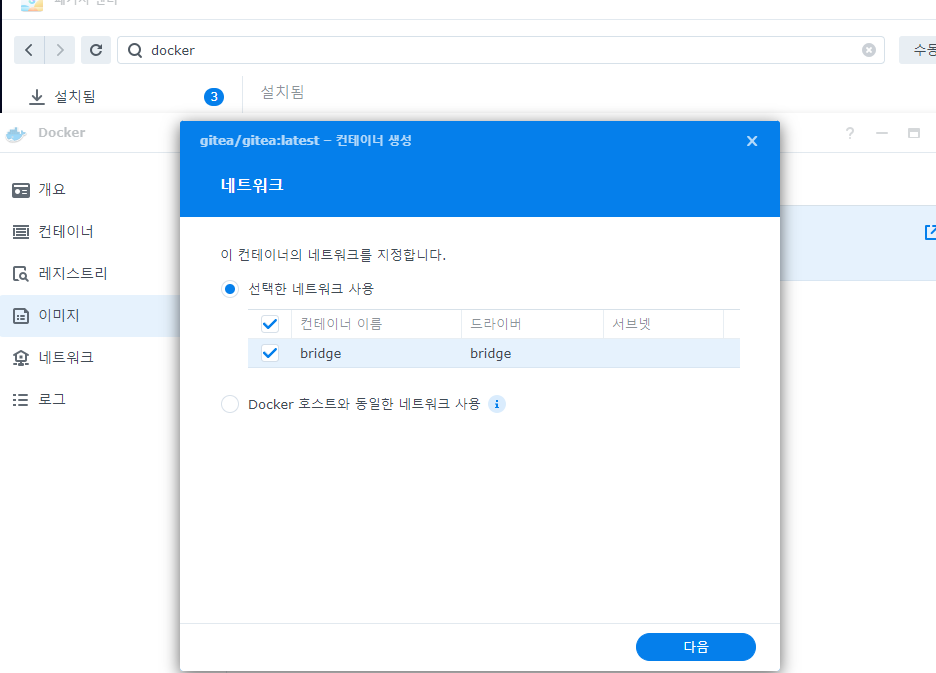Select Docker host network radio option
This screenshot has height=673, width=936.
(x=230, y=404)
